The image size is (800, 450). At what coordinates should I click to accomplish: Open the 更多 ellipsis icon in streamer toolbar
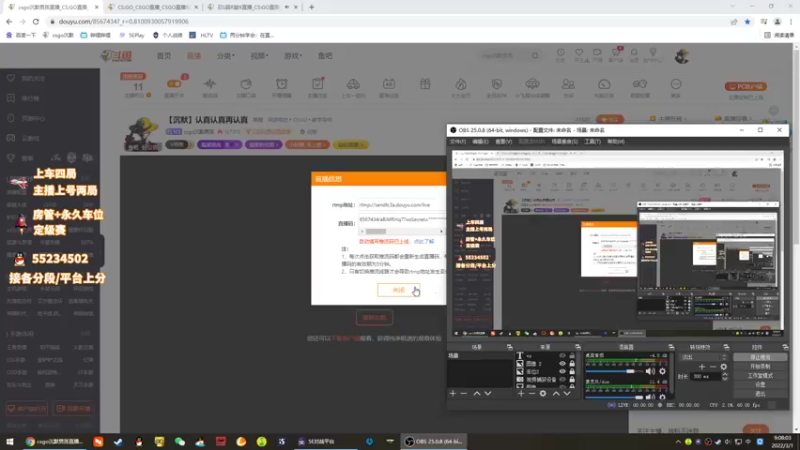pos(676,84)
